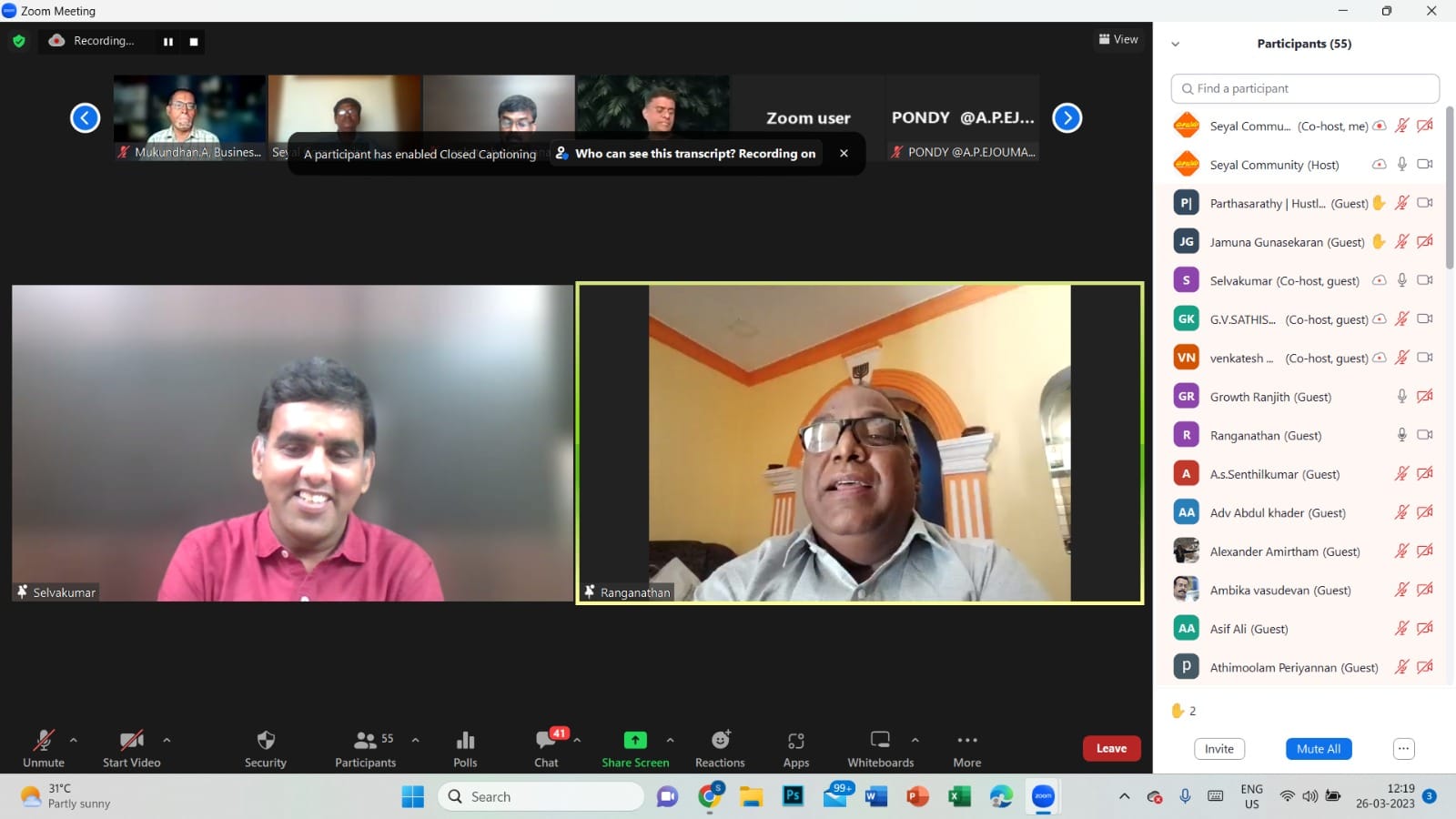Image resolution: width=1456 pixels, height=819 pixels.
Task: Click the Find a participant search field
Action: pyautogui.click(x=1305, y=88)
